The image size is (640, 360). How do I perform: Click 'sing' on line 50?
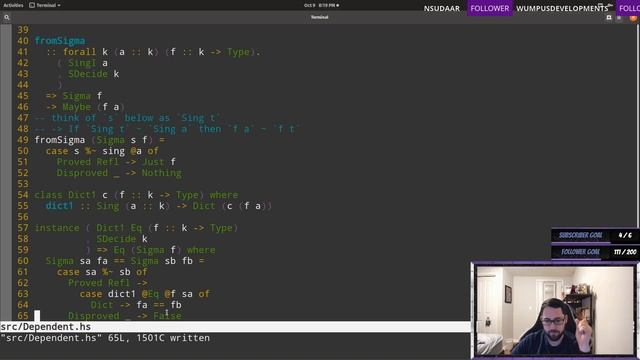coord(113,151)
